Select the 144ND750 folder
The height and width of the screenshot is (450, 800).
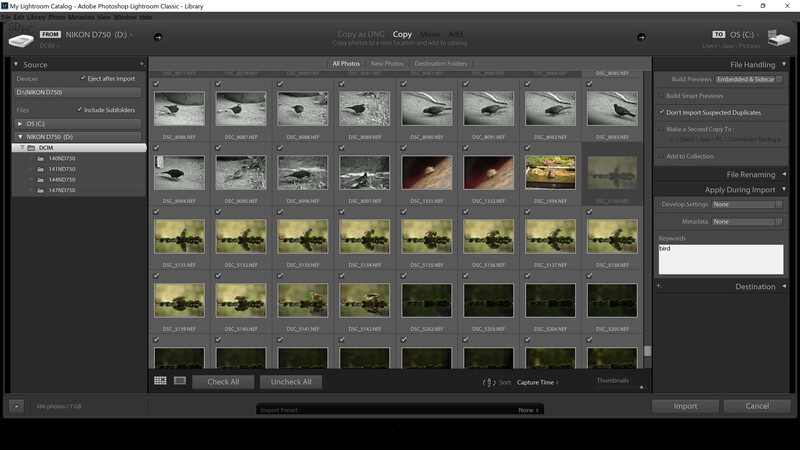pyautogui.click(x=62, y=180)
